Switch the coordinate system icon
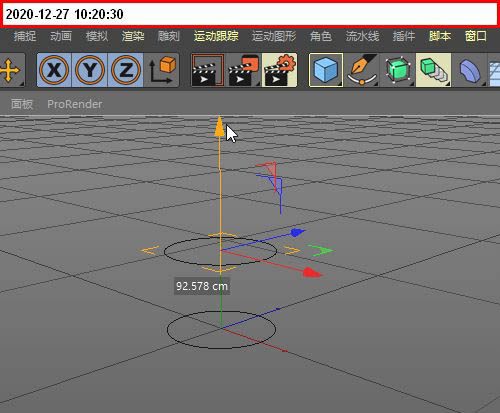500x413 pixels. point(162,70)
